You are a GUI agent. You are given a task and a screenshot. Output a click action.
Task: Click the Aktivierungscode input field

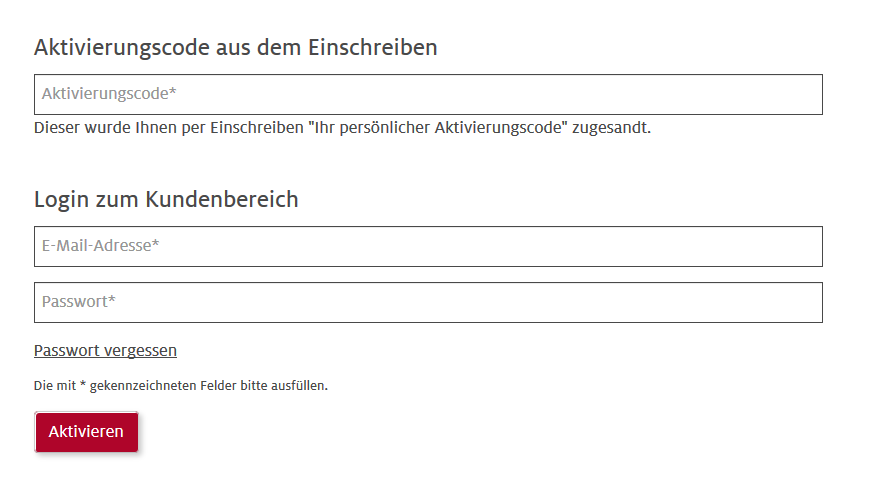point(428,94)
